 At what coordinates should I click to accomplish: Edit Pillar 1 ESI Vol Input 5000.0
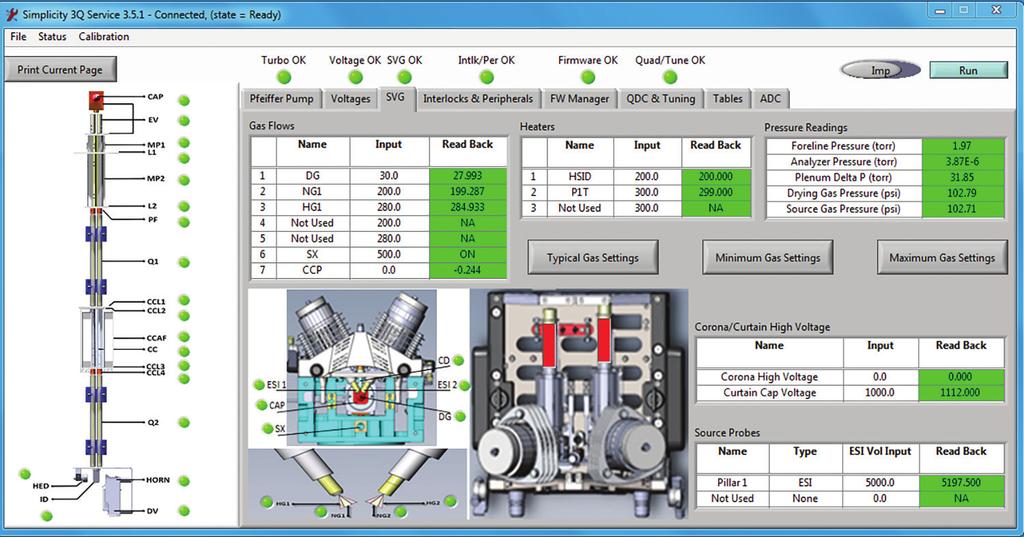point(880,483)
